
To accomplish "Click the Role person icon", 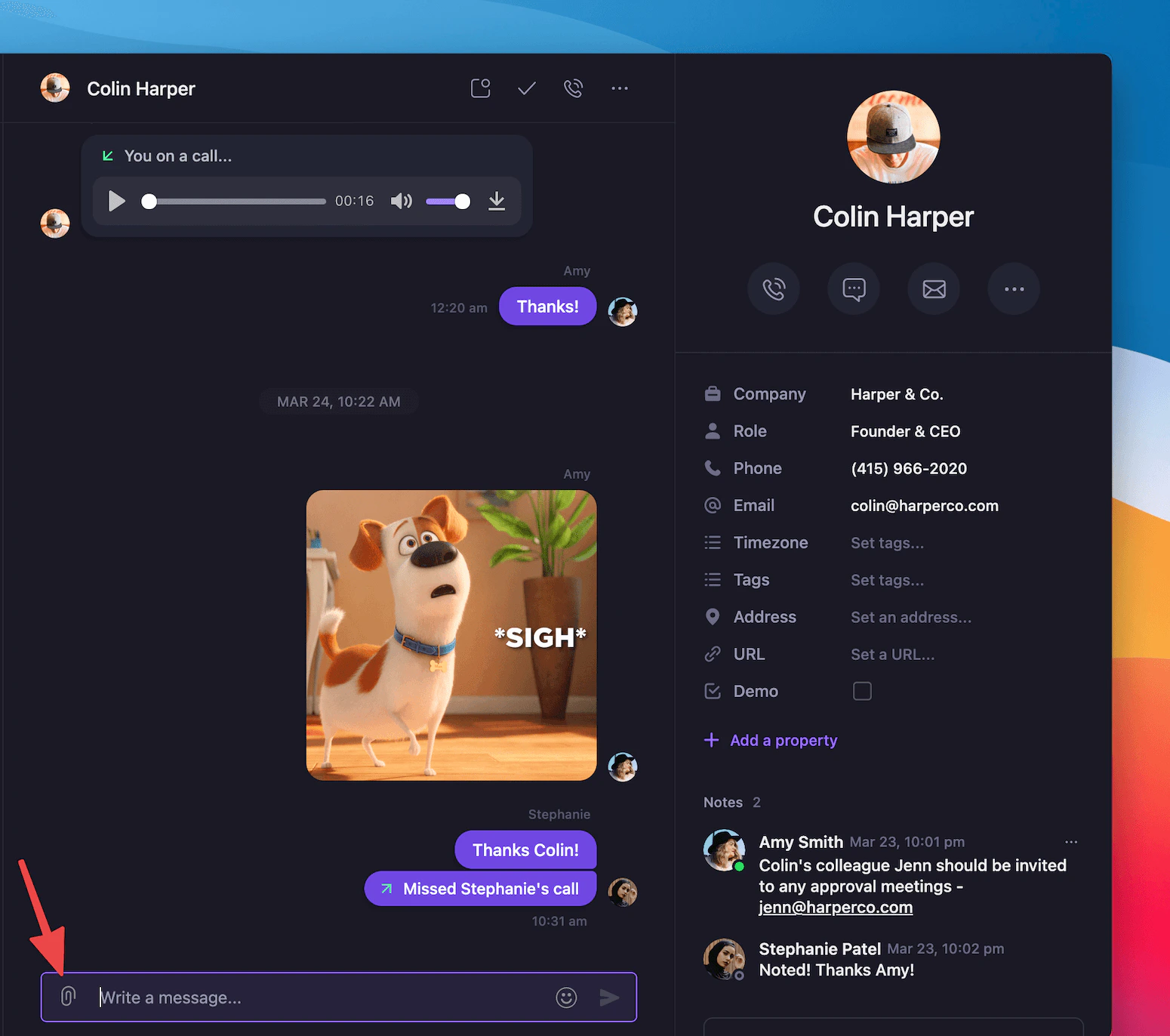I will 713,431.
